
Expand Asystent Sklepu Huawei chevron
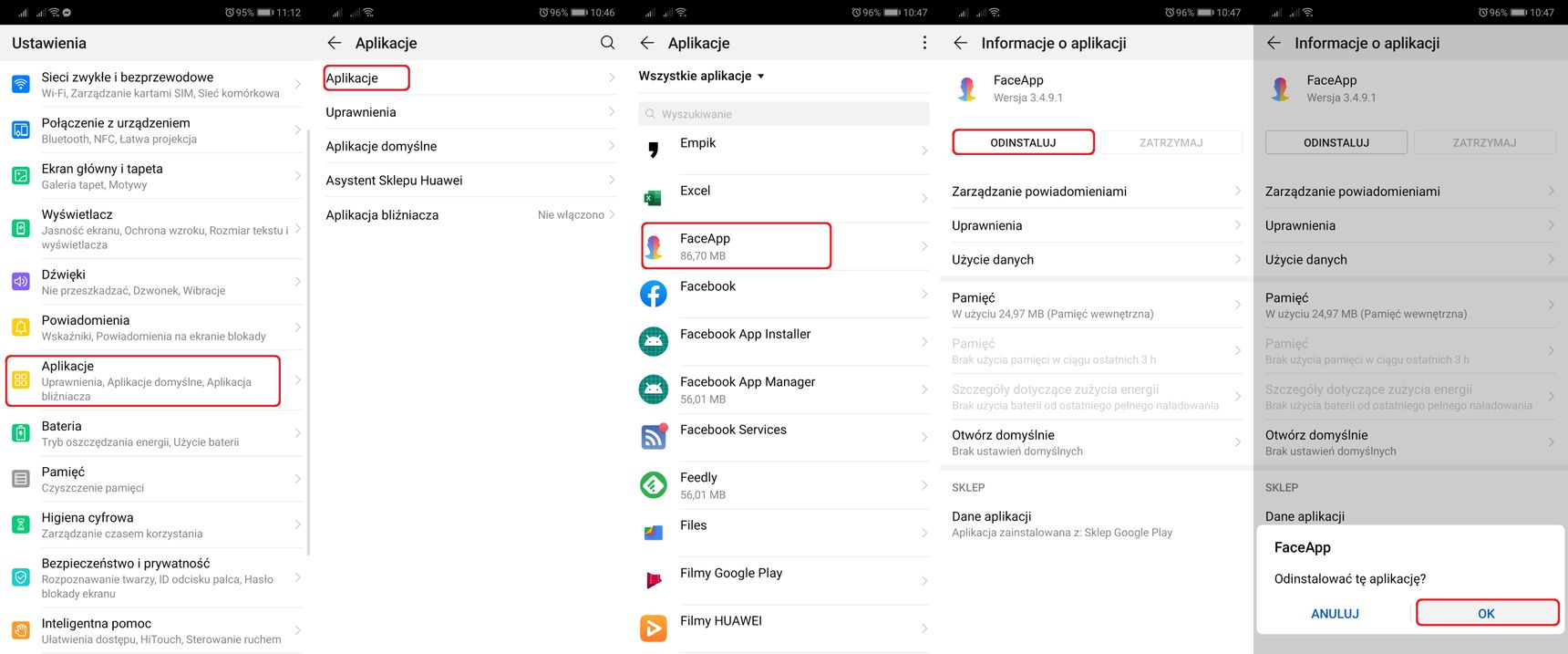tap(612, 181)
